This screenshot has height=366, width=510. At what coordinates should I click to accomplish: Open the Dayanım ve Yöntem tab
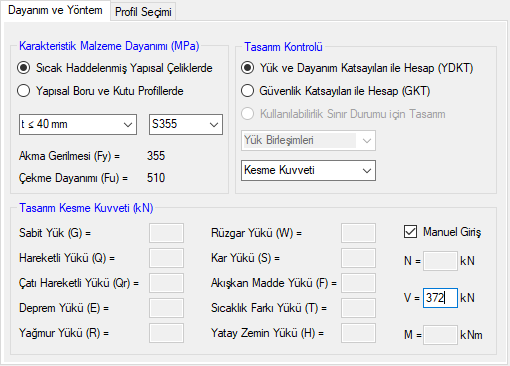(55, 10)
